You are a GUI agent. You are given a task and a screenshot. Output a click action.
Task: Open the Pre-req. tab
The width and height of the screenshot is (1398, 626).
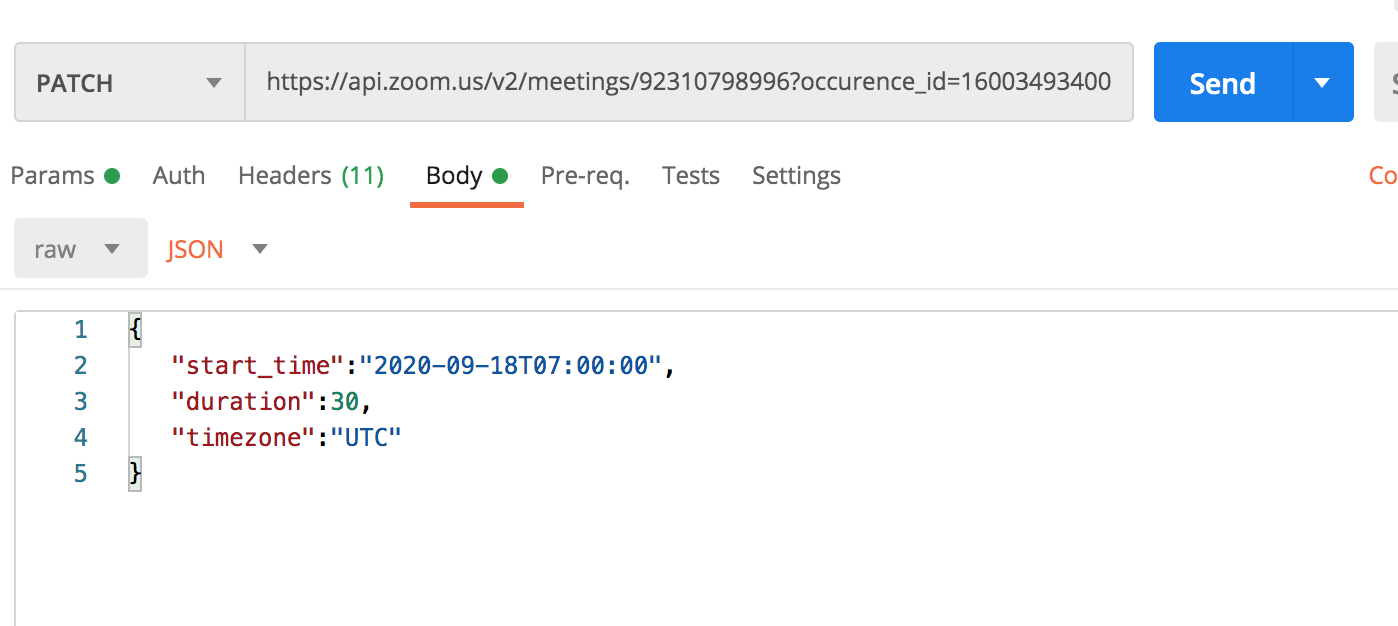coord(585,176)
